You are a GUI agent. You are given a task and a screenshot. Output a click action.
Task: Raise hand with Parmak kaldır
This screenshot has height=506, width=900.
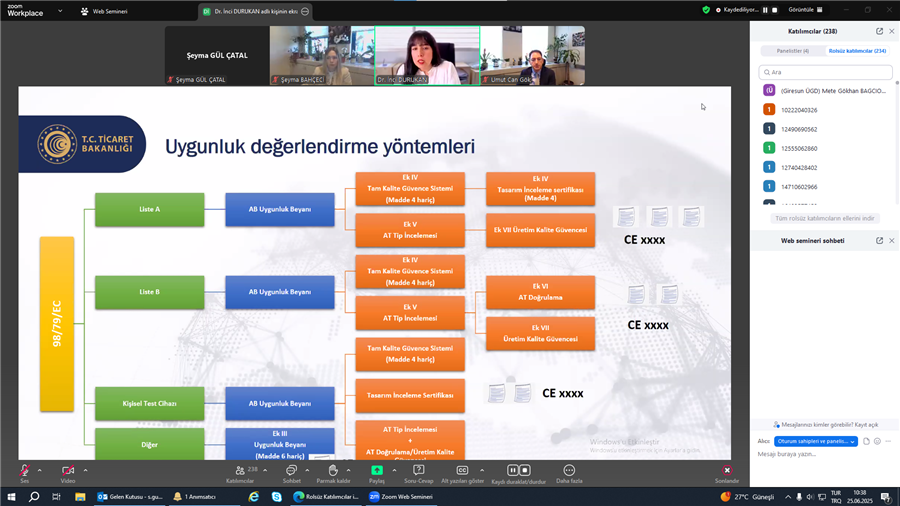pos(333,472)
